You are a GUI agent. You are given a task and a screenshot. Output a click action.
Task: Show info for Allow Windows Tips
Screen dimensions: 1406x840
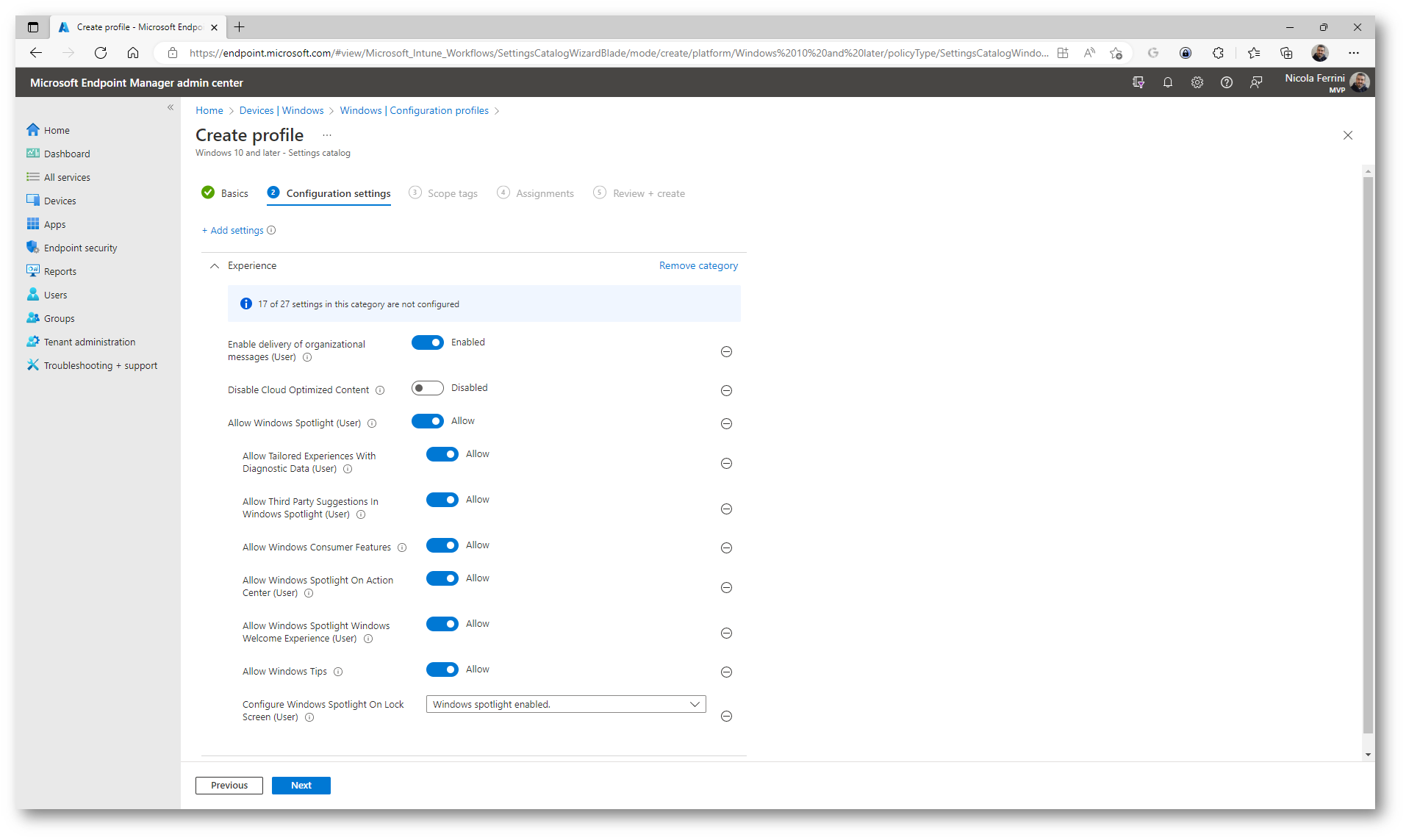(x=338, y=672)
